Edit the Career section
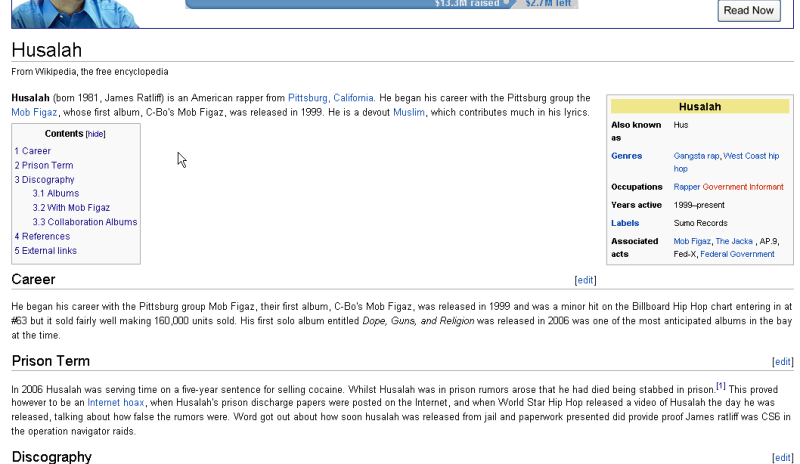The image size is (800, 464). pyautogui.click(x=585, y=280)
